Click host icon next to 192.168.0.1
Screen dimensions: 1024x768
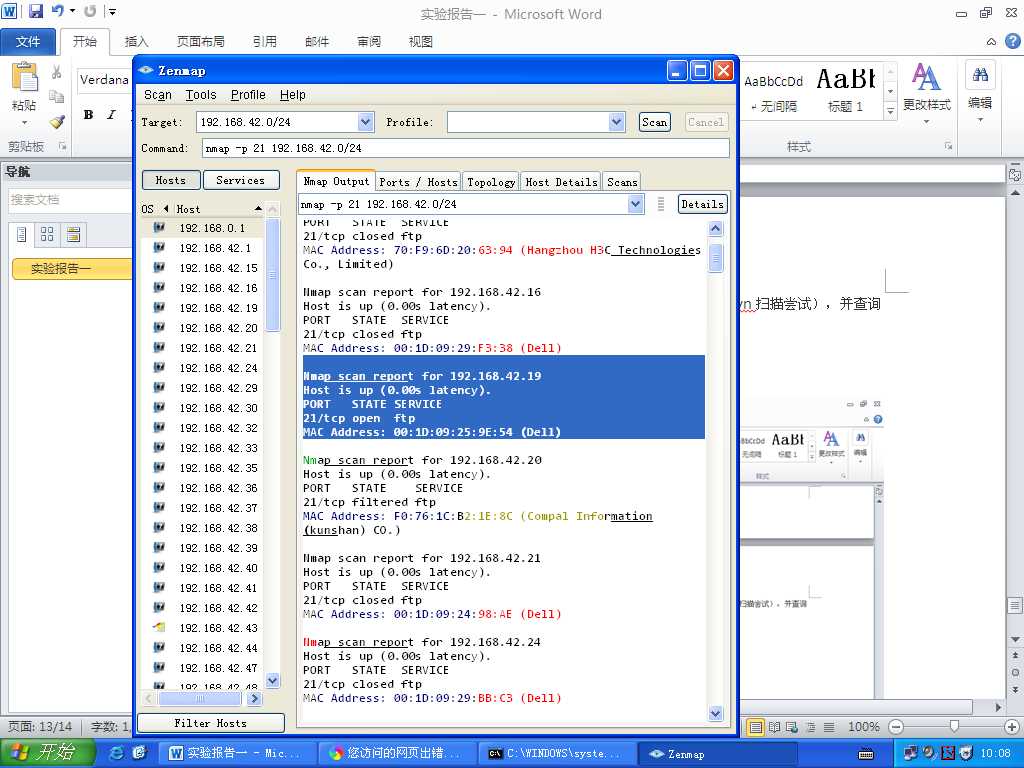pyautogui.click(x=159, y=228)
